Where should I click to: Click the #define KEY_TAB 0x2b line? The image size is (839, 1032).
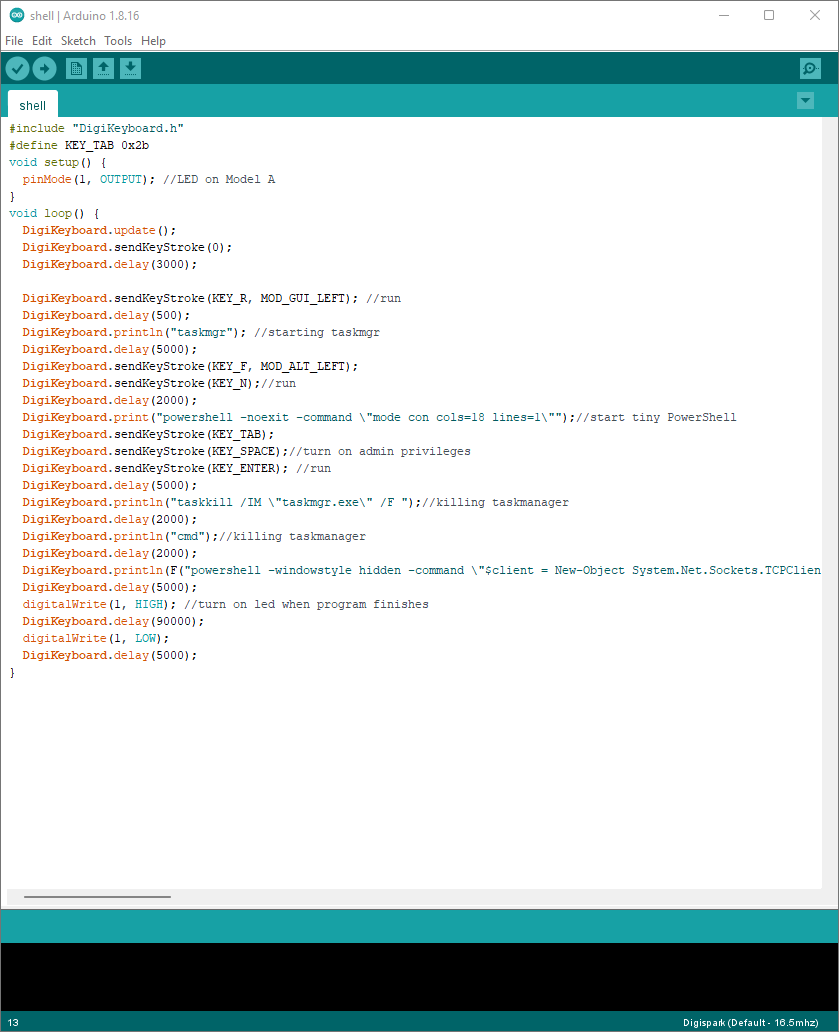click(x=79, y=145)
